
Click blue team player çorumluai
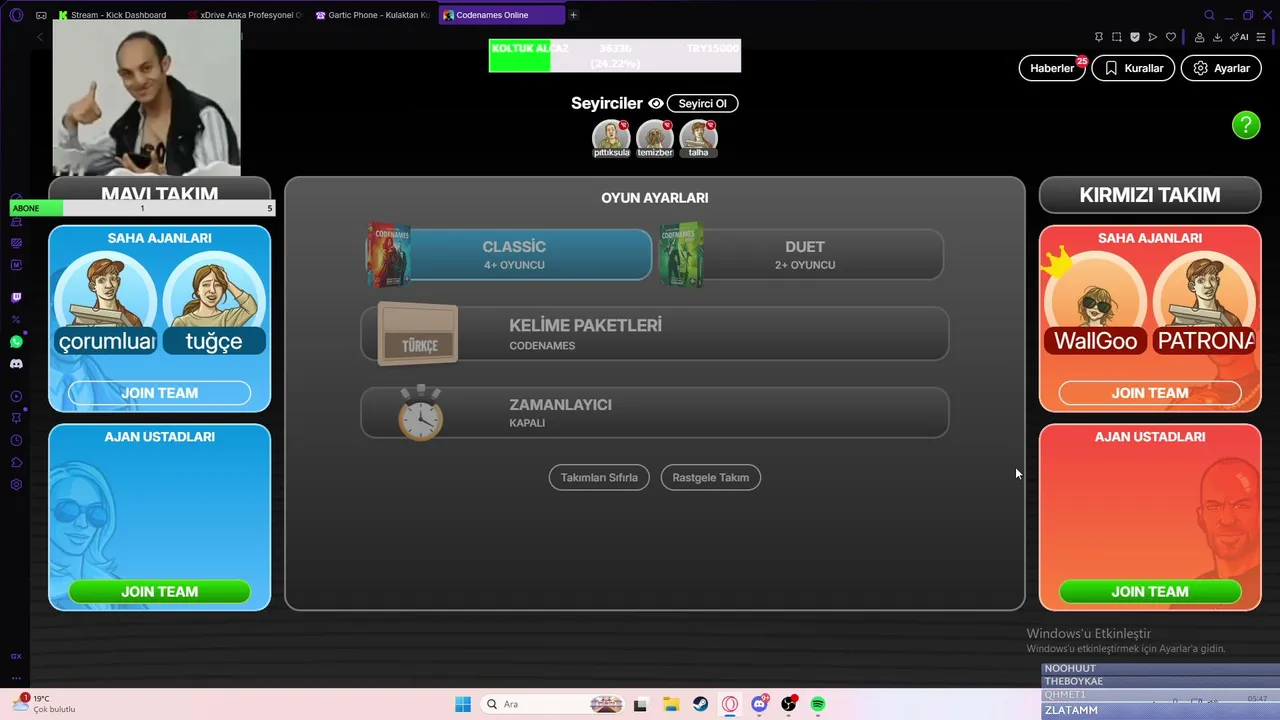pos(105,305)
